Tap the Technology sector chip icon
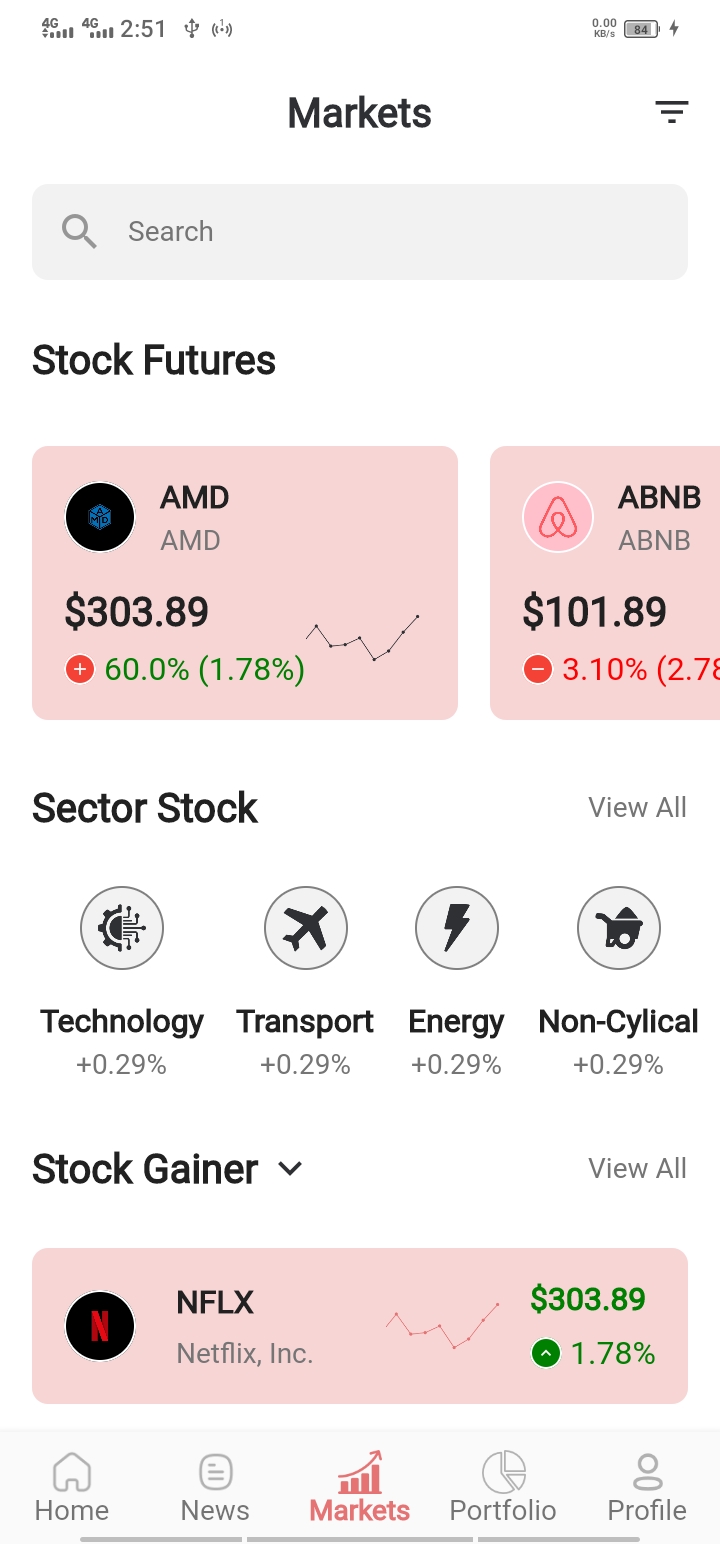This screenshot has height=1544, width=720. point(122,928)
